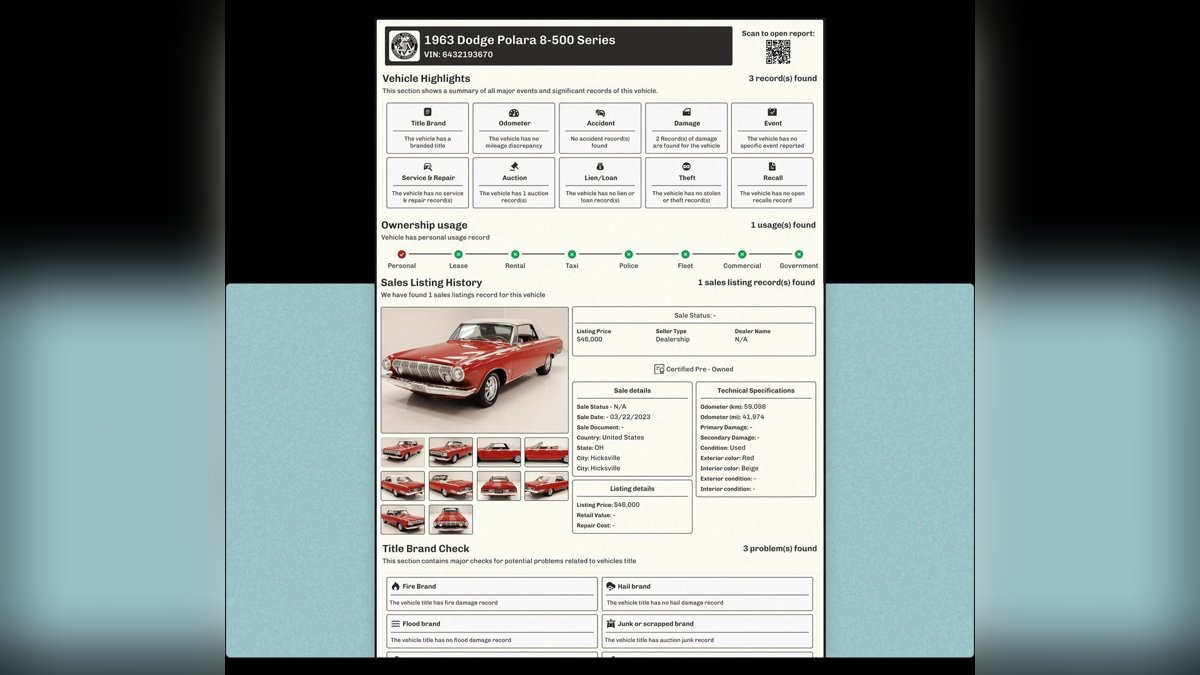Click '1 sales listing record(s) found' text
Viewport: 1200px width, 675px height.
pyautogui.click(x=757, y=283)
